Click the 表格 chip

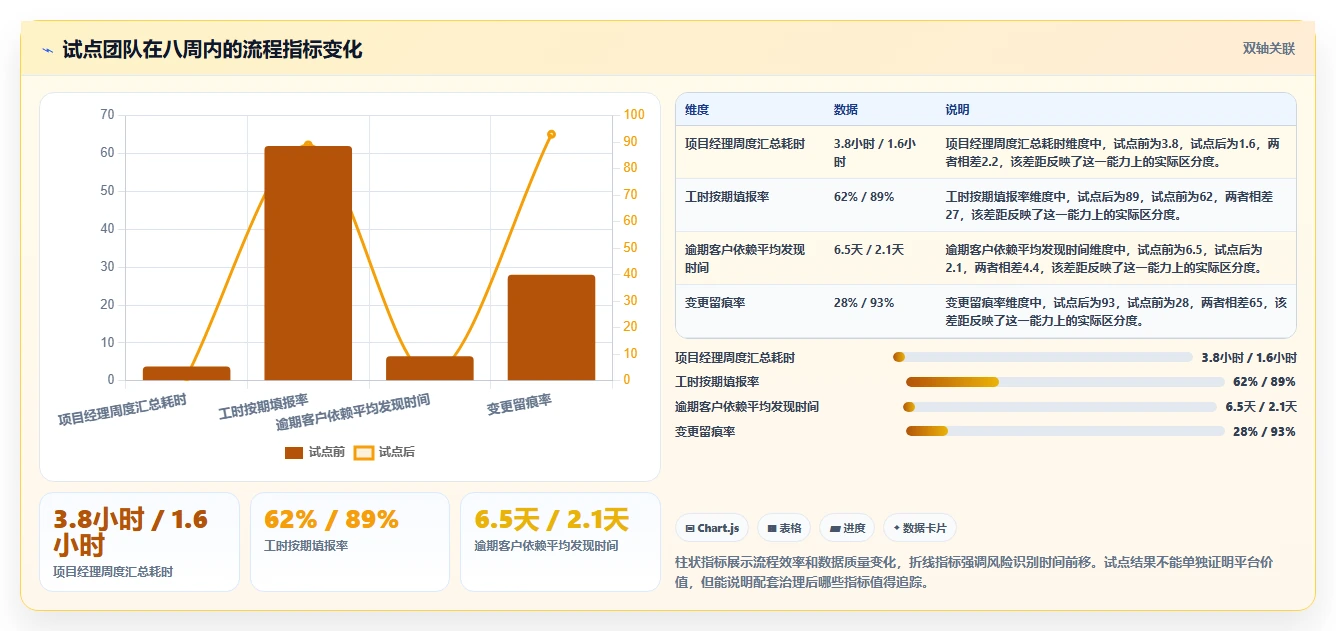(x=784, y=528)
